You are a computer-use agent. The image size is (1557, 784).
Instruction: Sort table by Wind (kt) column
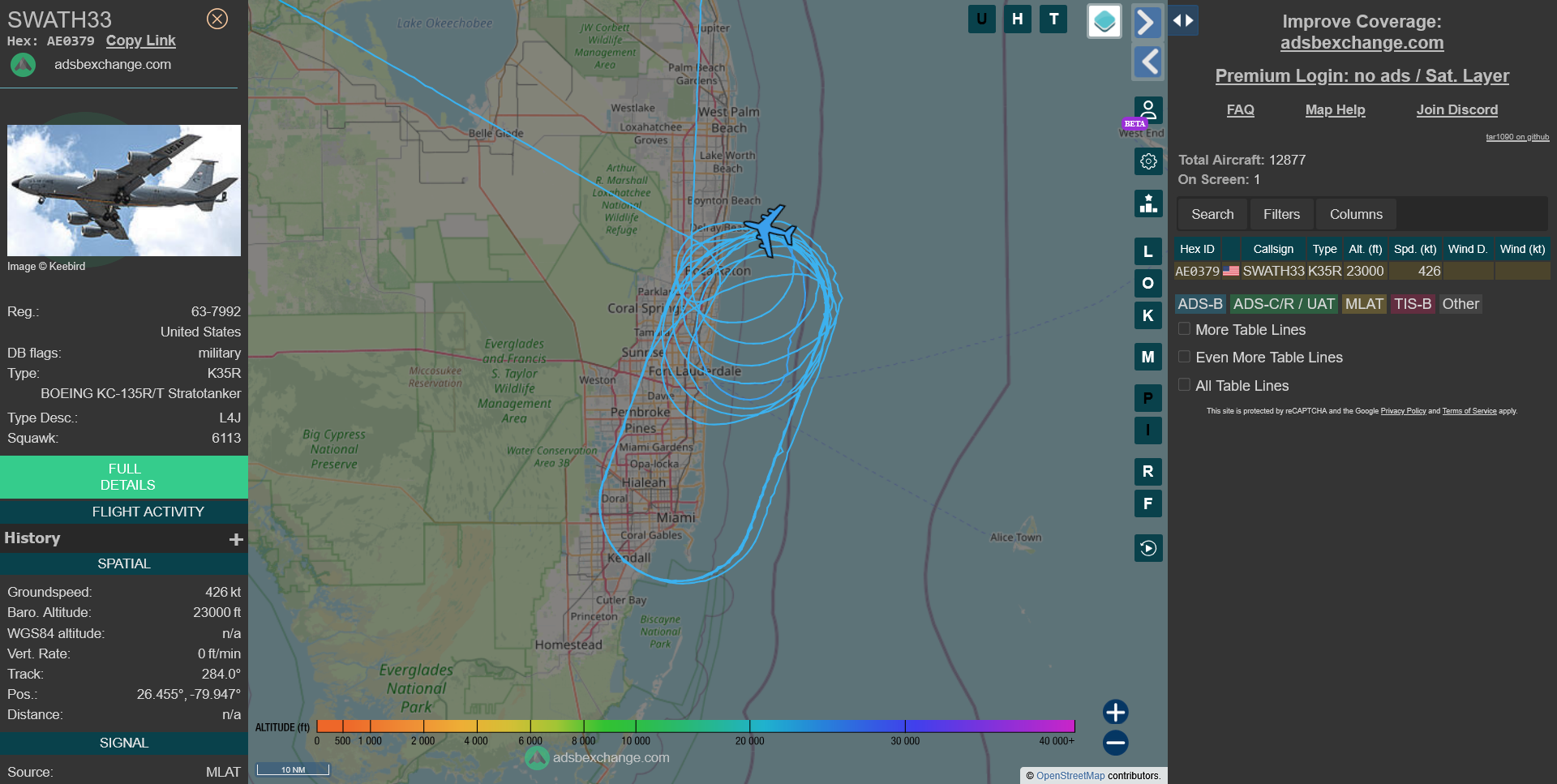[x=1522, y=249]
